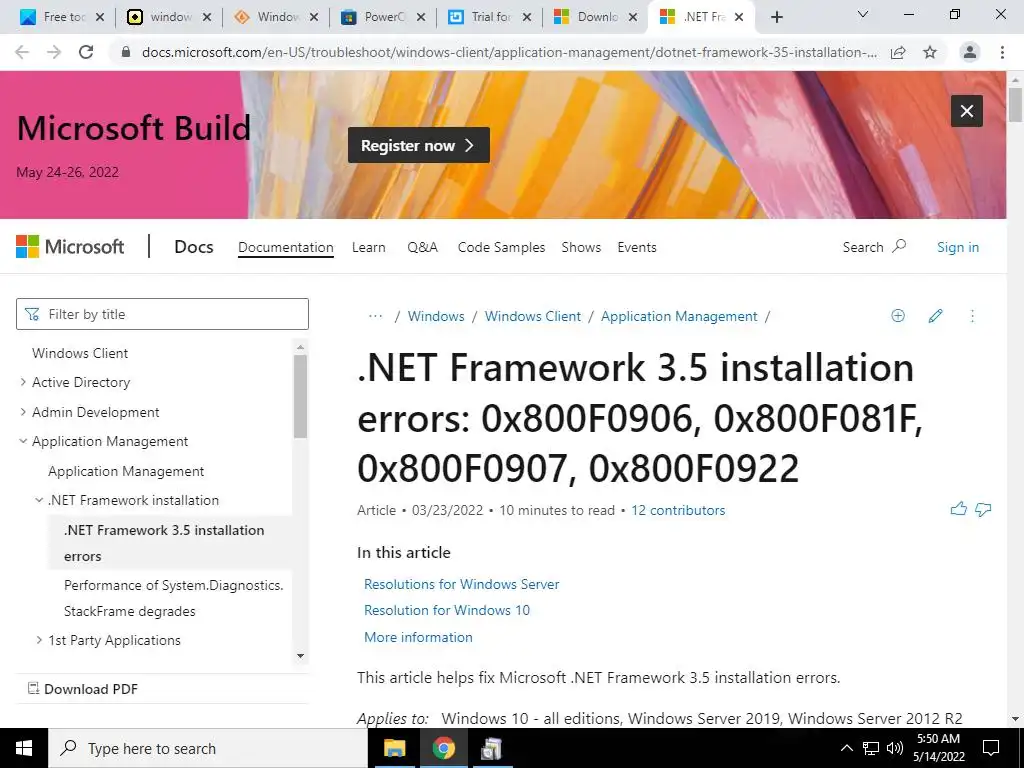Expand the 1st Party Applications node
Viewport: 1024px width, 768px height.
[39, 641]
